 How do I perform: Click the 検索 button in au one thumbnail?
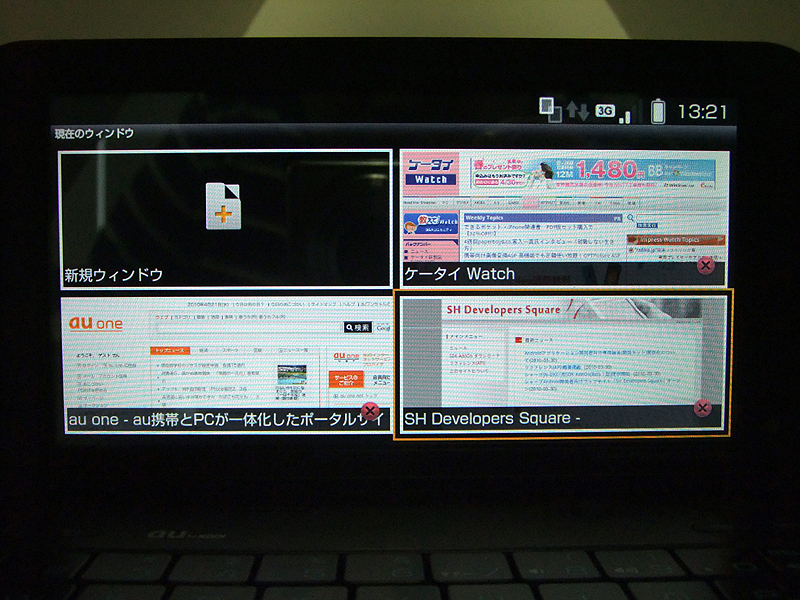click(x=358, y=327)
